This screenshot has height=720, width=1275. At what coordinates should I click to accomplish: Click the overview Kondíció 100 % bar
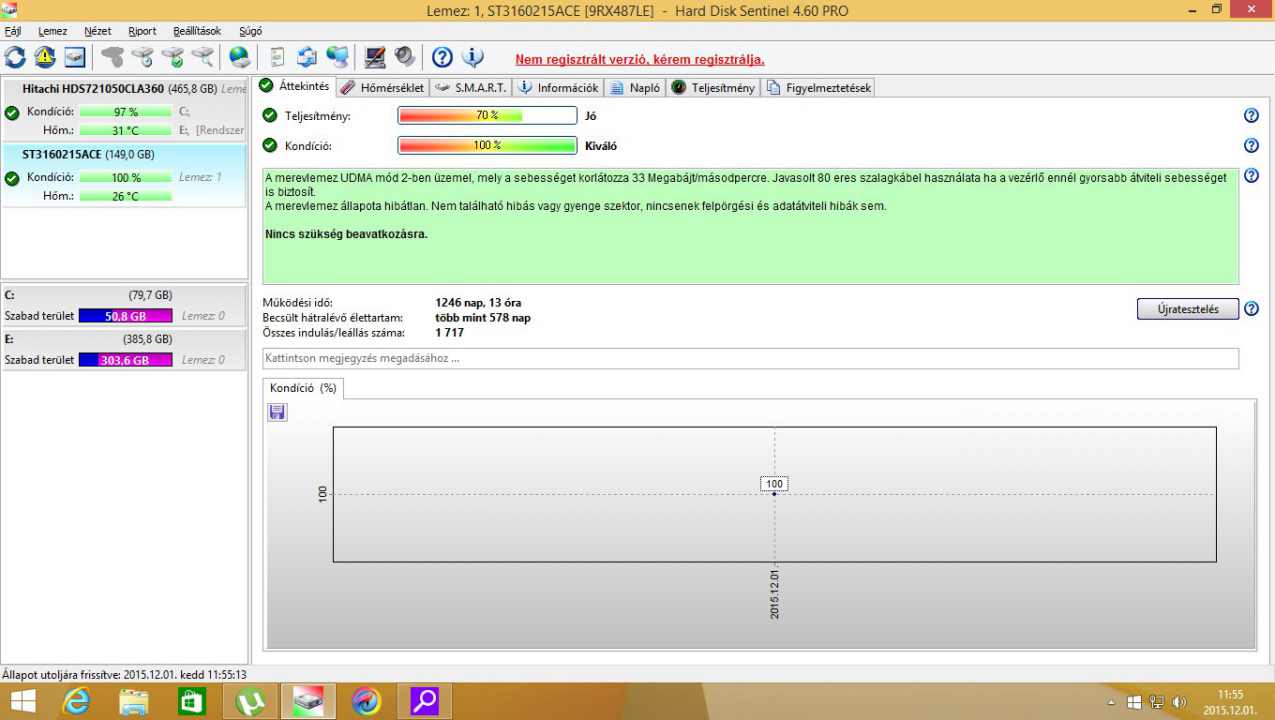click(x=487, y=146)
